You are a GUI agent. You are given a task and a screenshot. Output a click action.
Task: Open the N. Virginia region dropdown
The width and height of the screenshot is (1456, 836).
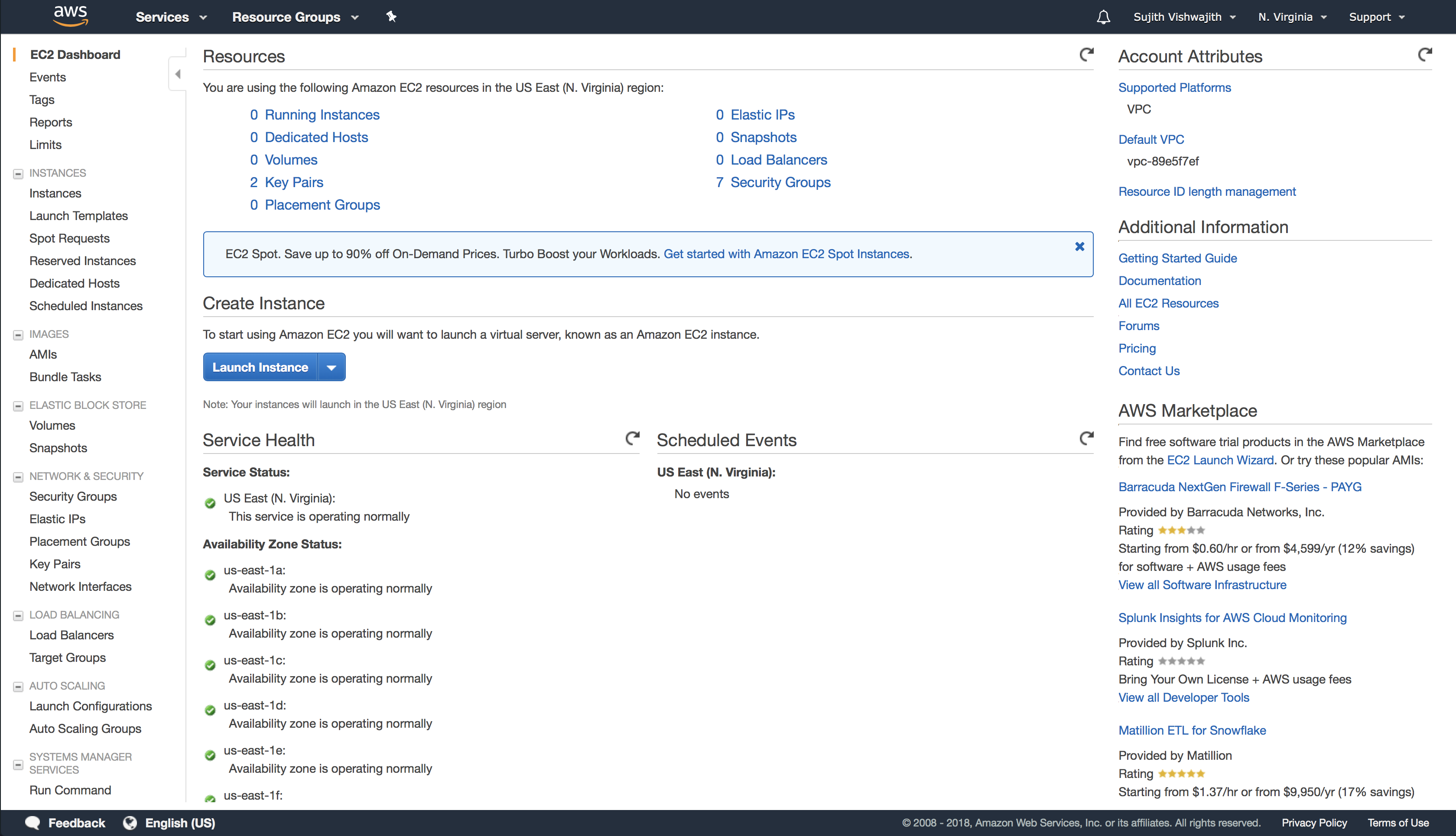(x=1292, y=17)
